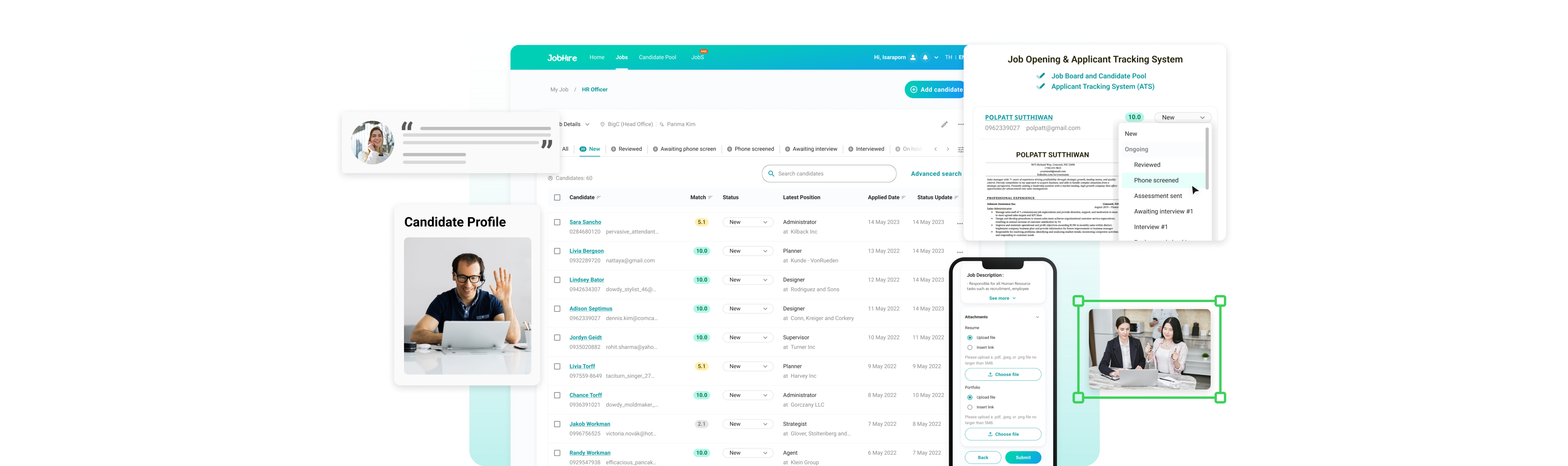This screenshot has height=466, width=1568.
Task: Click the edit pencil icon in job details
Action: click(944, 124)
